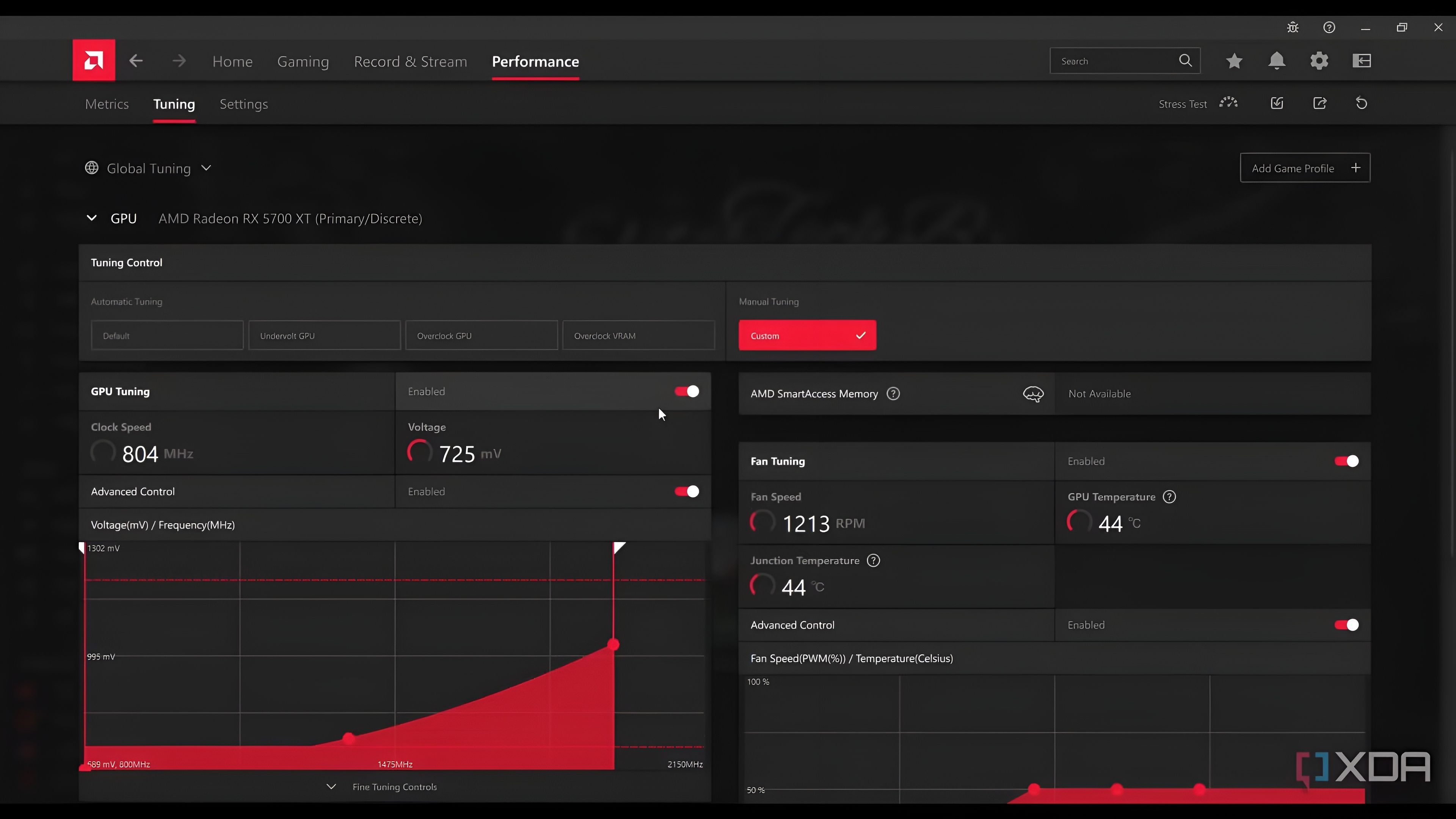1456x819 pixels.
Task: Toggle GPU Tuning Advanced Control switch
Action: [x=687, y=491]
